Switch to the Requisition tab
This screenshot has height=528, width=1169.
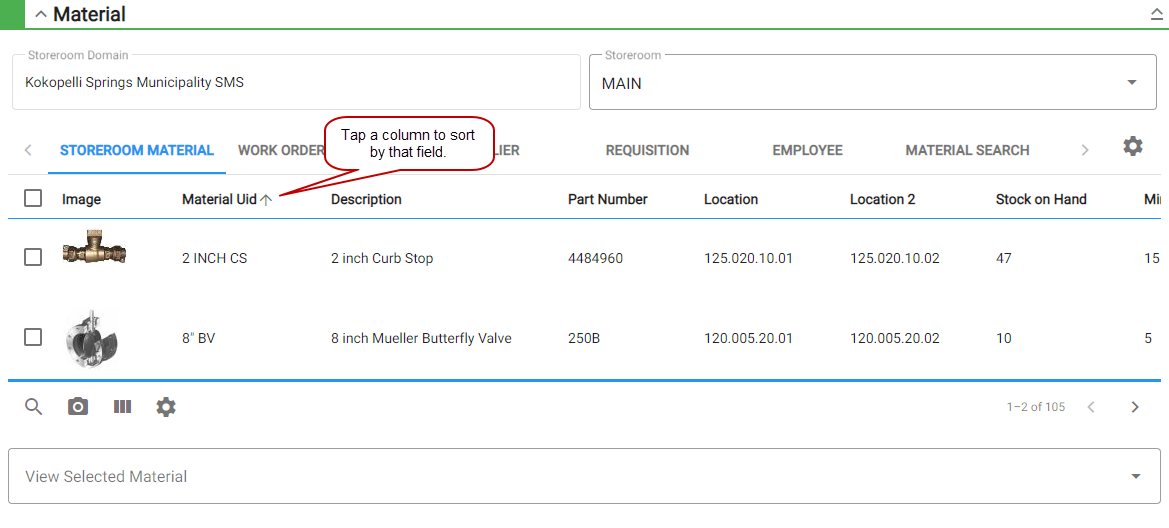click(647, 150)
